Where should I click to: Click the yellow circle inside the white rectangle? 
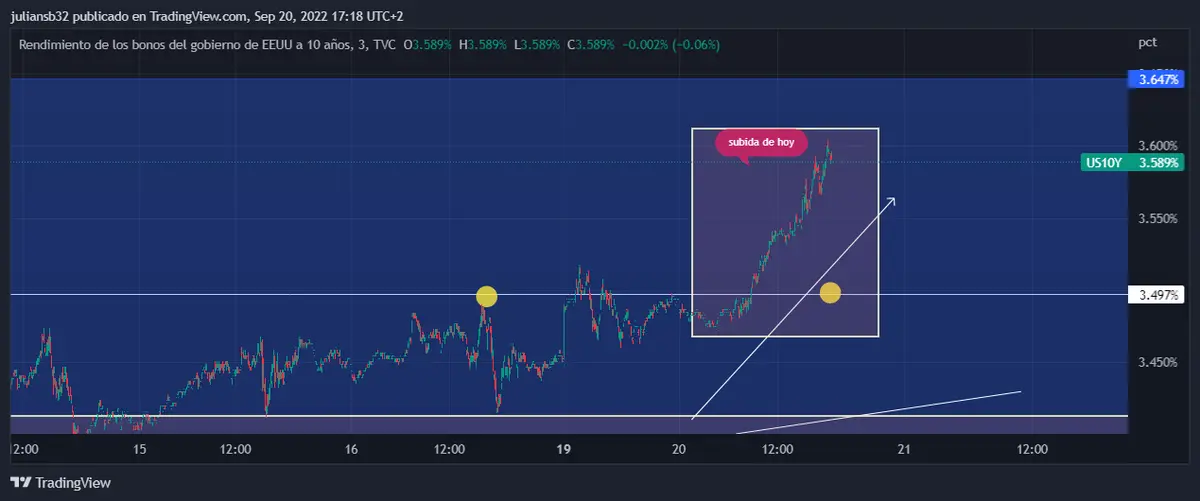[x=830, y=293]
